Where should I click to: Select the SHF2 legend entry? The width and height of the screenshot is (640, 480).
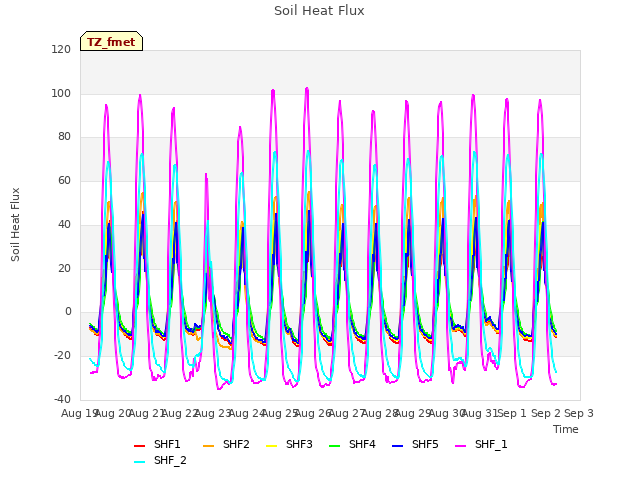(x=226, y=444)
